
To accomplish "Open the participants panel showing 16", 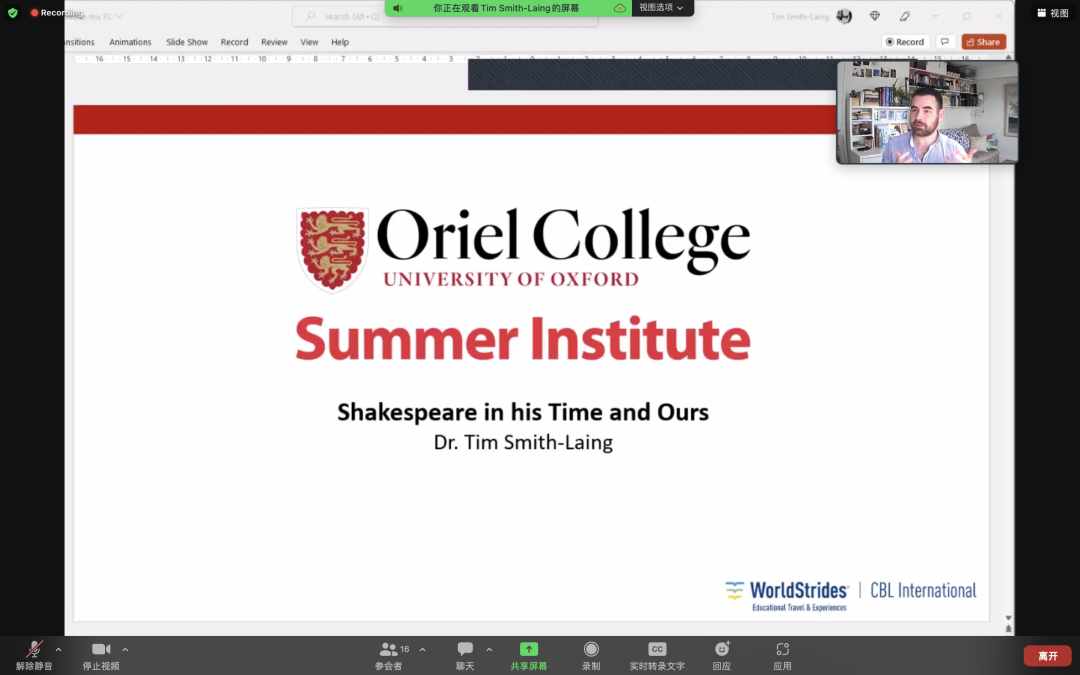I will 394,649.
